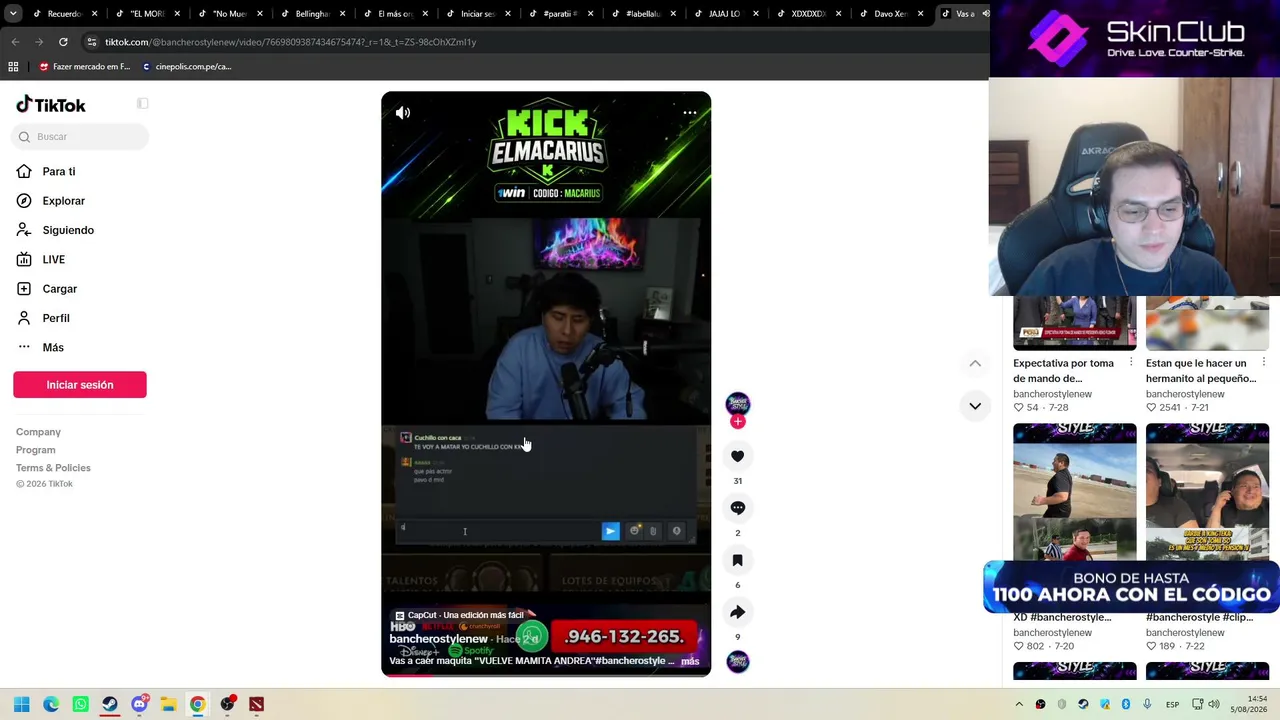The height and width of the screenshot is (720, 1280).
Task: Open the 'Fazer mercado em F...' bookmark
Action: [x=84, y=67]
